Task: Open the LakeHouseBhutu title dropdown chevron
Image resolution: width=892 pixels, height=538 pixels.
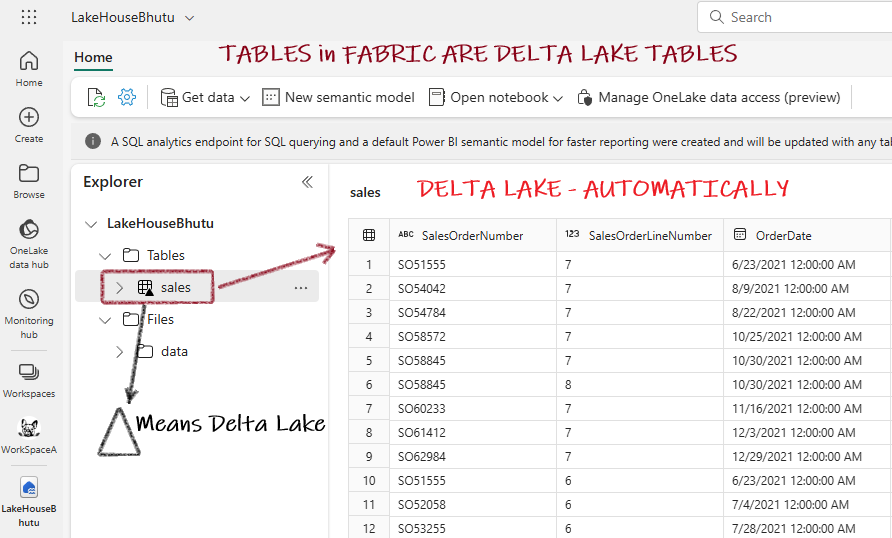Action: pos(190,18)
